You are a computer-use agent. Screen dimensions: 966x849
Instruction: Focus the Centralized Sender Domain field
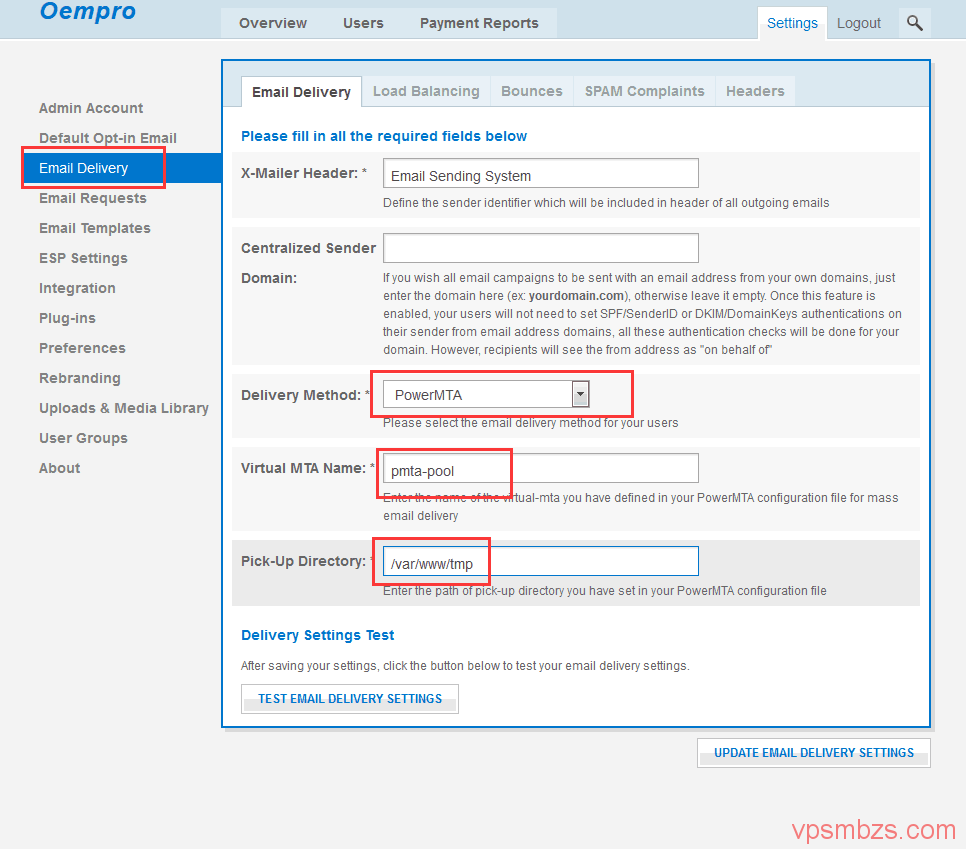click(x=540, y=248)
